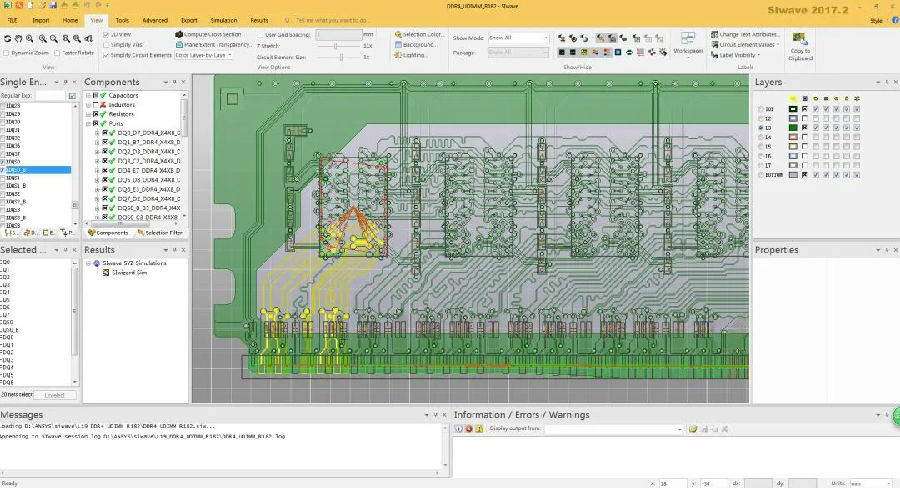Screen dimensions: 900x488
Task: Adjust the Z Stretch slider
Action: (336, 45)
